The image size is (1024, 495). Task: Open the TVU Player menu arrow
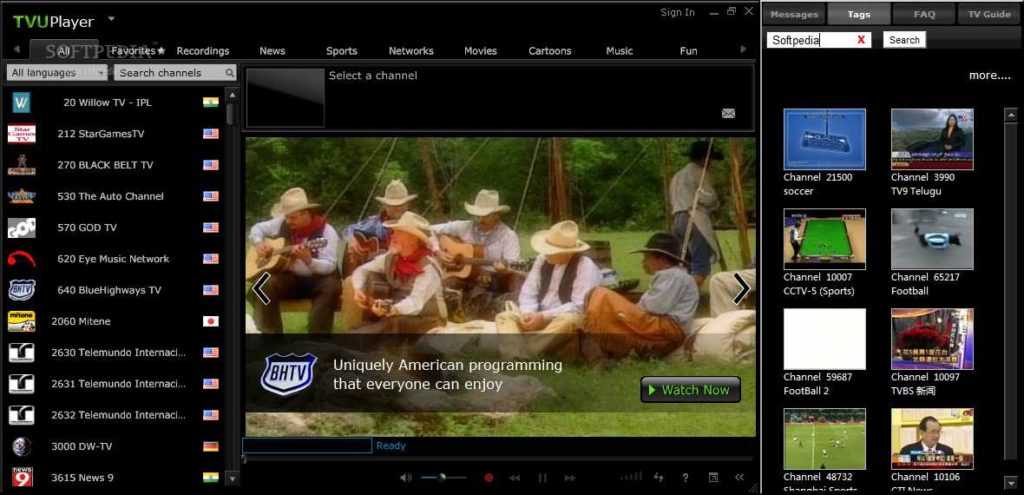(x=111, y=18)
